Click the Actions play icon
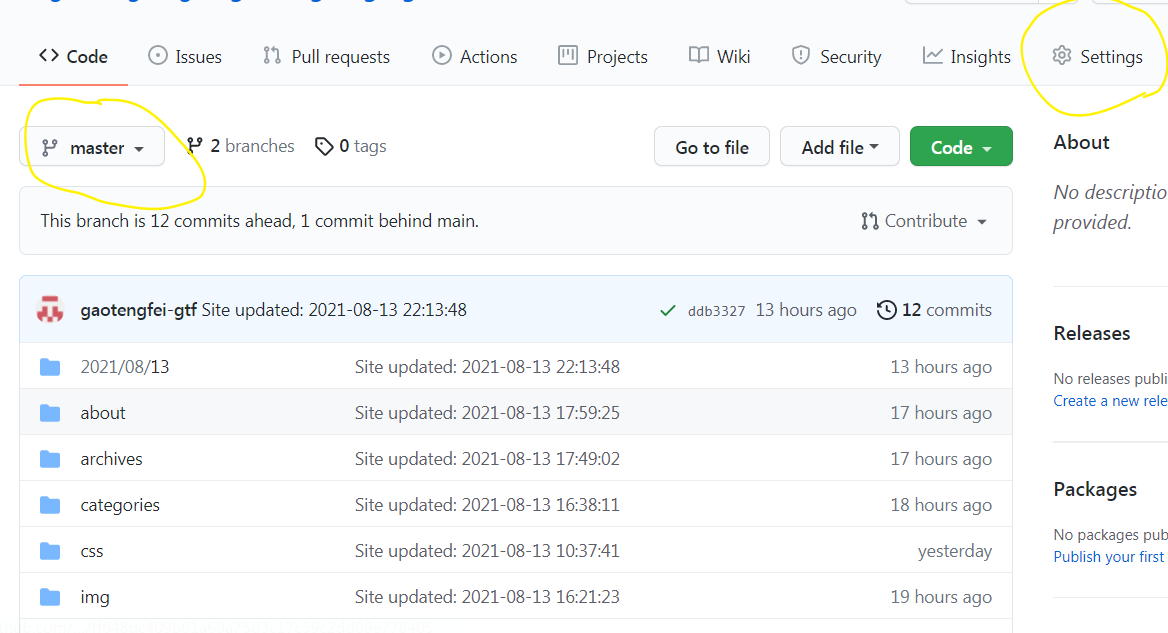Image resolution: width=1168 pixels, height=633 pixels. (442, 56)
